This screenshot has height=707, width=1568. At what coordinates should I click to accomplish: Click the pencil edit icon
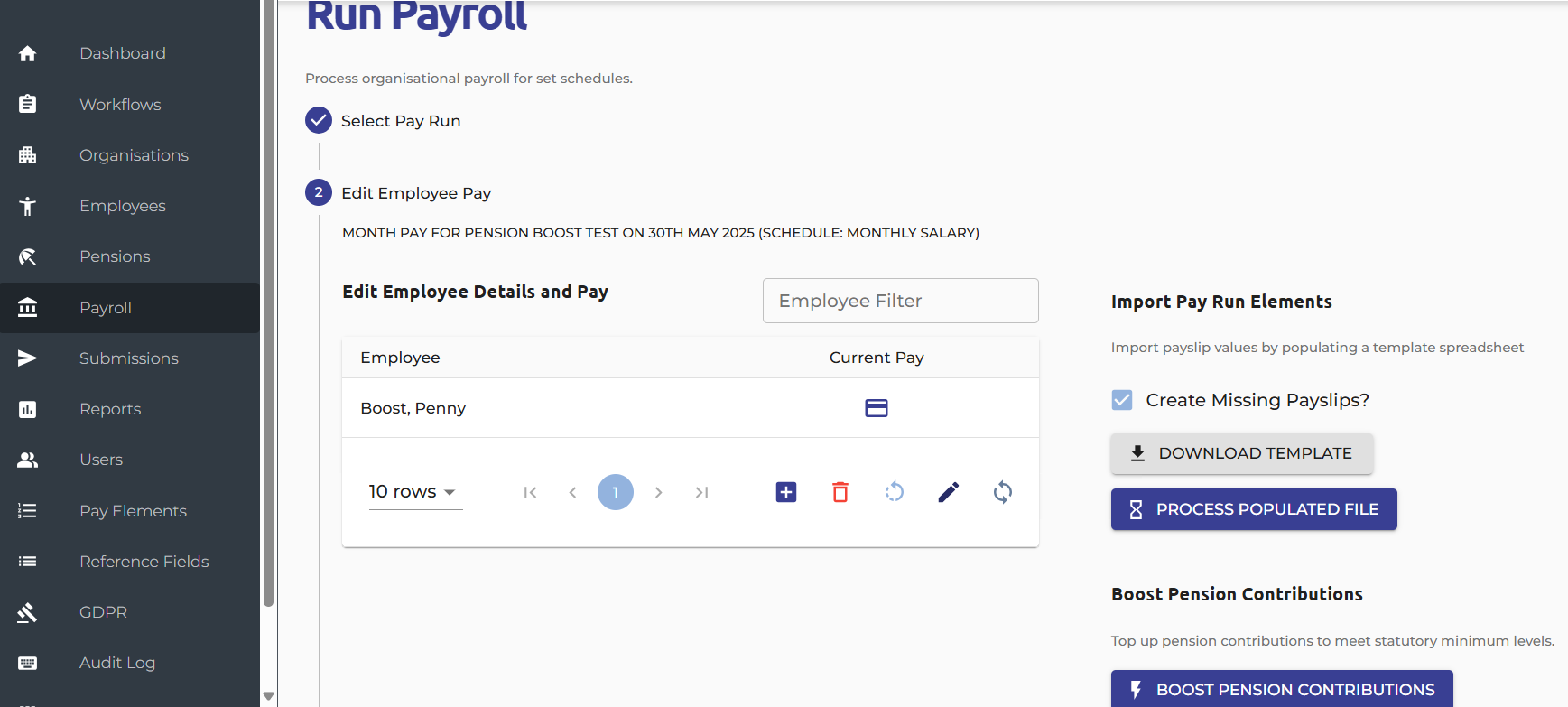[949, 492]
